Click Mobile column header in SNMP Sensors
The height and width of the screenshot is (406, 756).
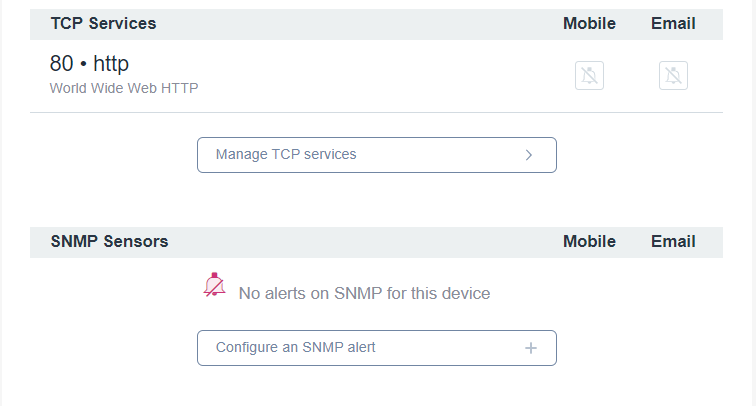click(589, 241)
